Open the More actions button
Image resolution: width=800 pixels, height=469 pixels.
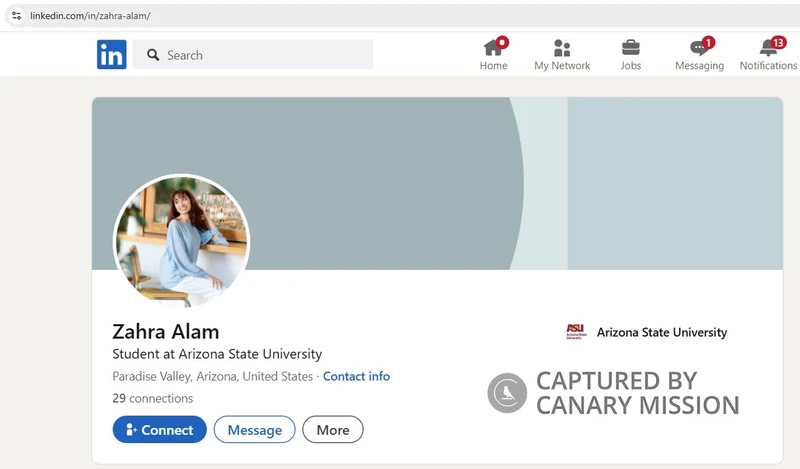tap(333, 430)
